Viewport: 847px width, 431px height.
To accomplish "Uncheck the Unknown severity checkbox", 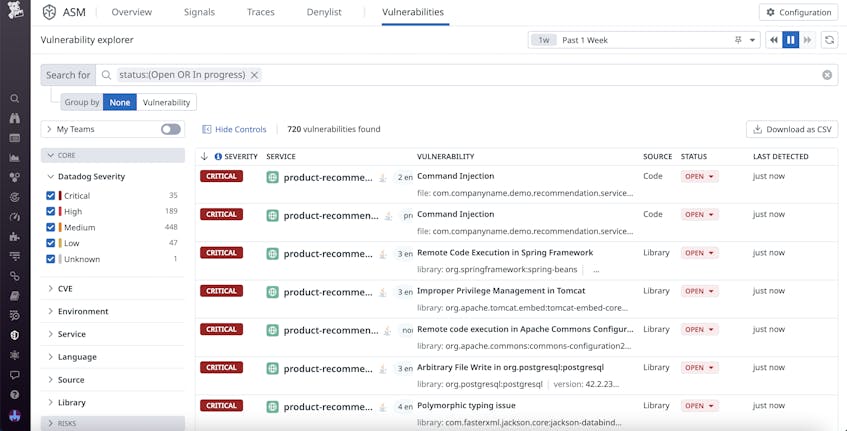I will [x=51, y=259].
